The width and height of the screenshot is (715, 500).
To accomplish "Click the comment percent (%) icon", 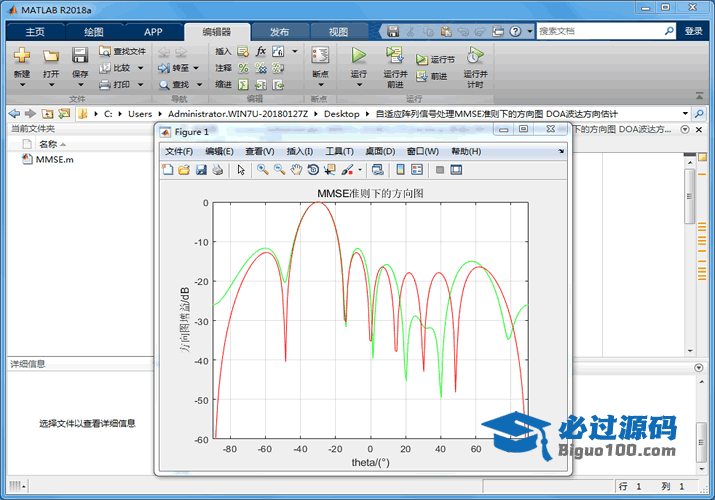I will 244,68.
